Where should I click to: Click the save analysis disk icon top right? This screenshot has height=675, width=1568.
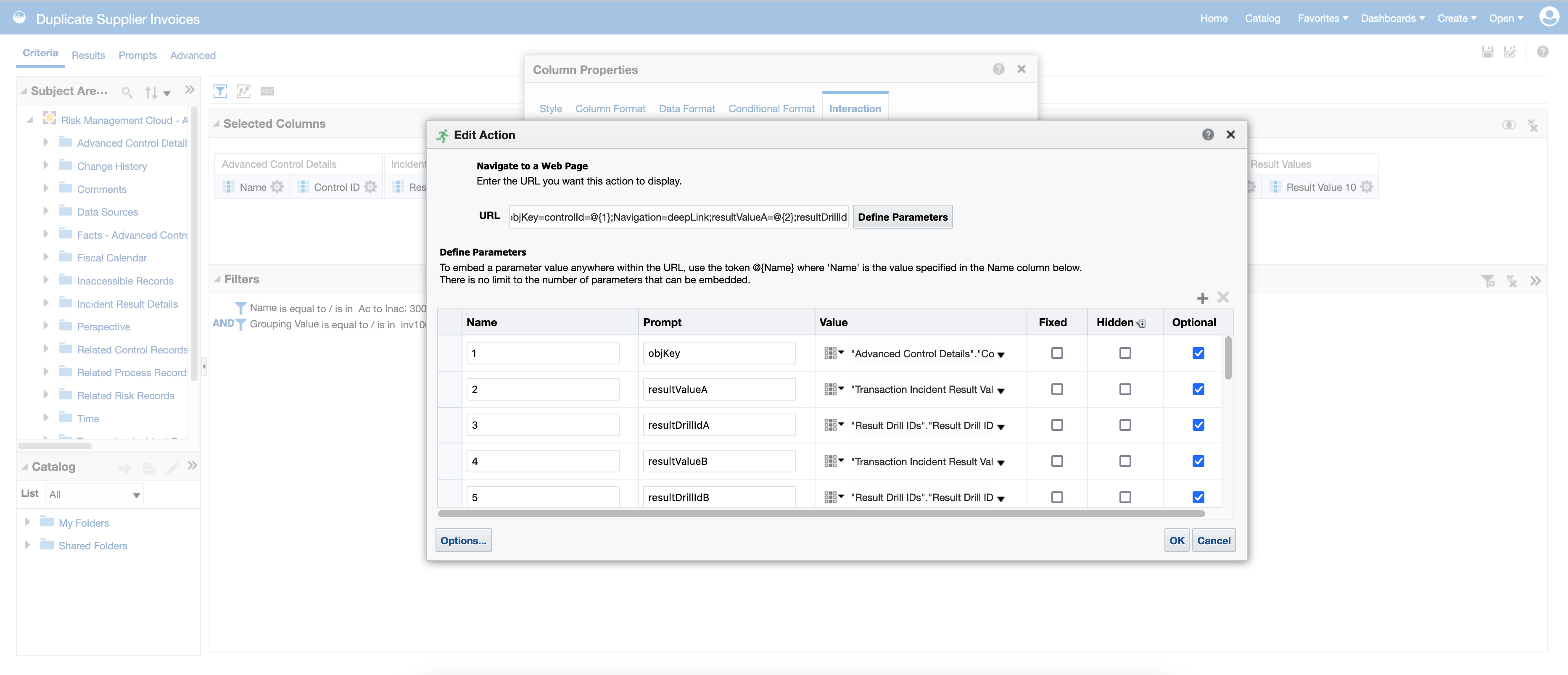tap(1487, 52)
